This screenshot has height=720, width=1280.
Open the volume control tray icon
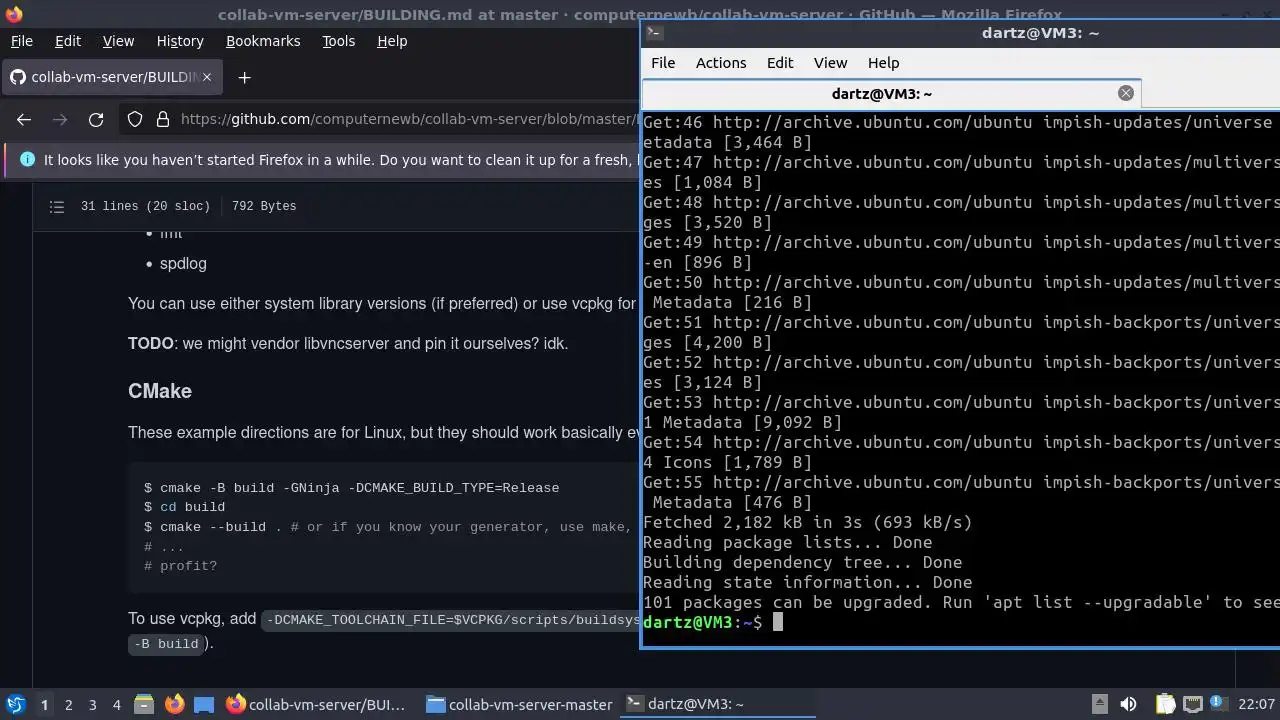click(x=1128, y=704)
